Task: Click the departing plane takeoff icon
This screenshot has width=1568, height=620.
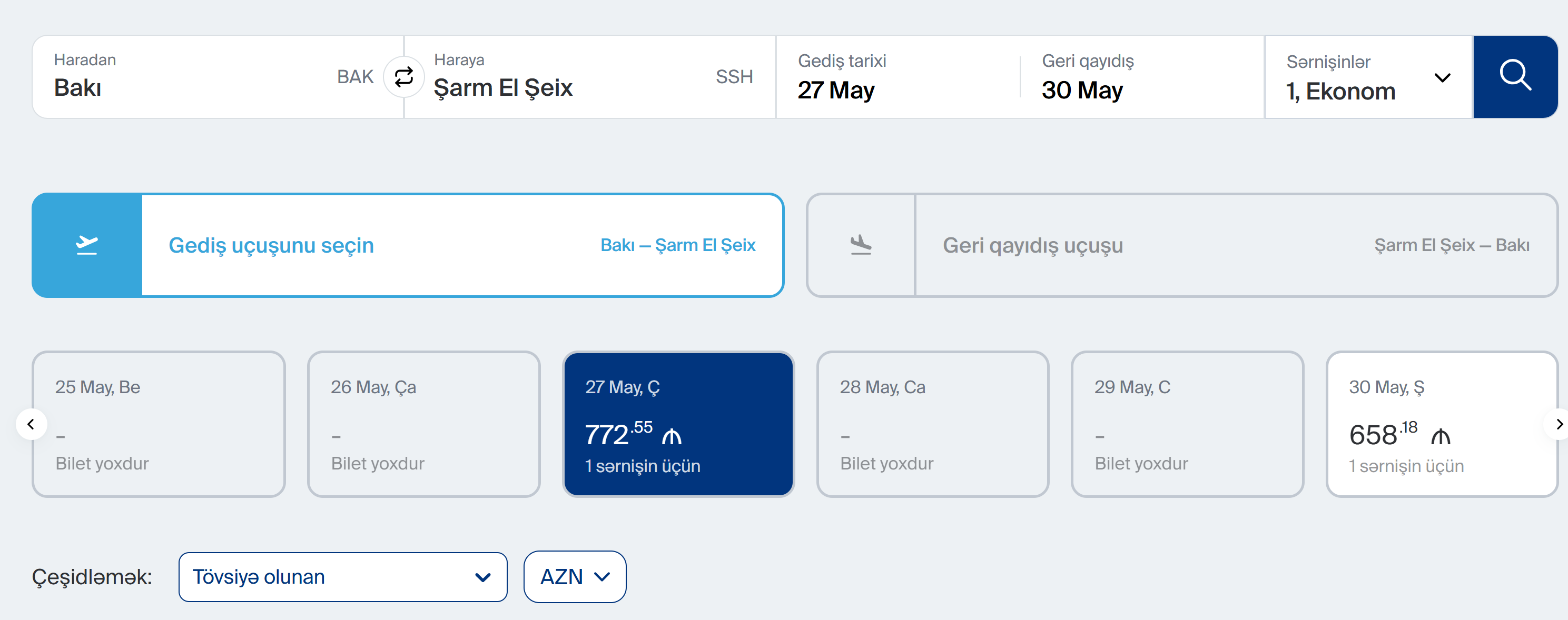Action: pyautogui.click(x=87, y=245)
